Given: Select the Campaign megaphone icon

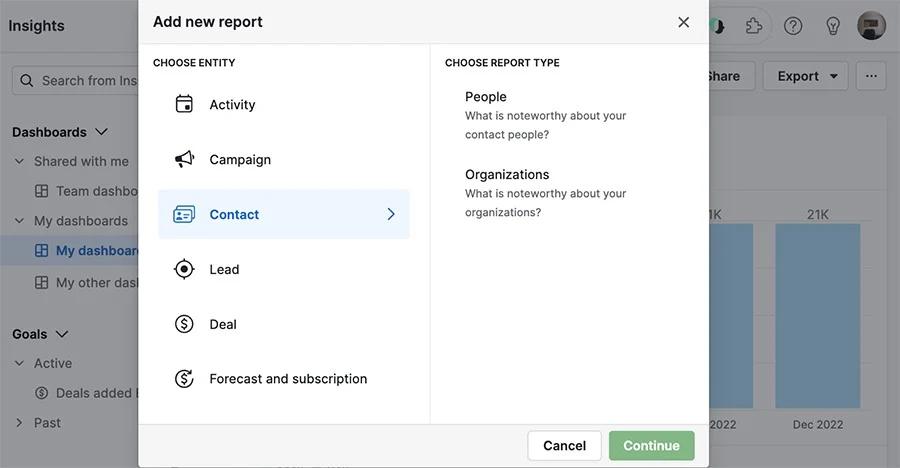Looking at the screenshot, I should click(x=184, y=159).
